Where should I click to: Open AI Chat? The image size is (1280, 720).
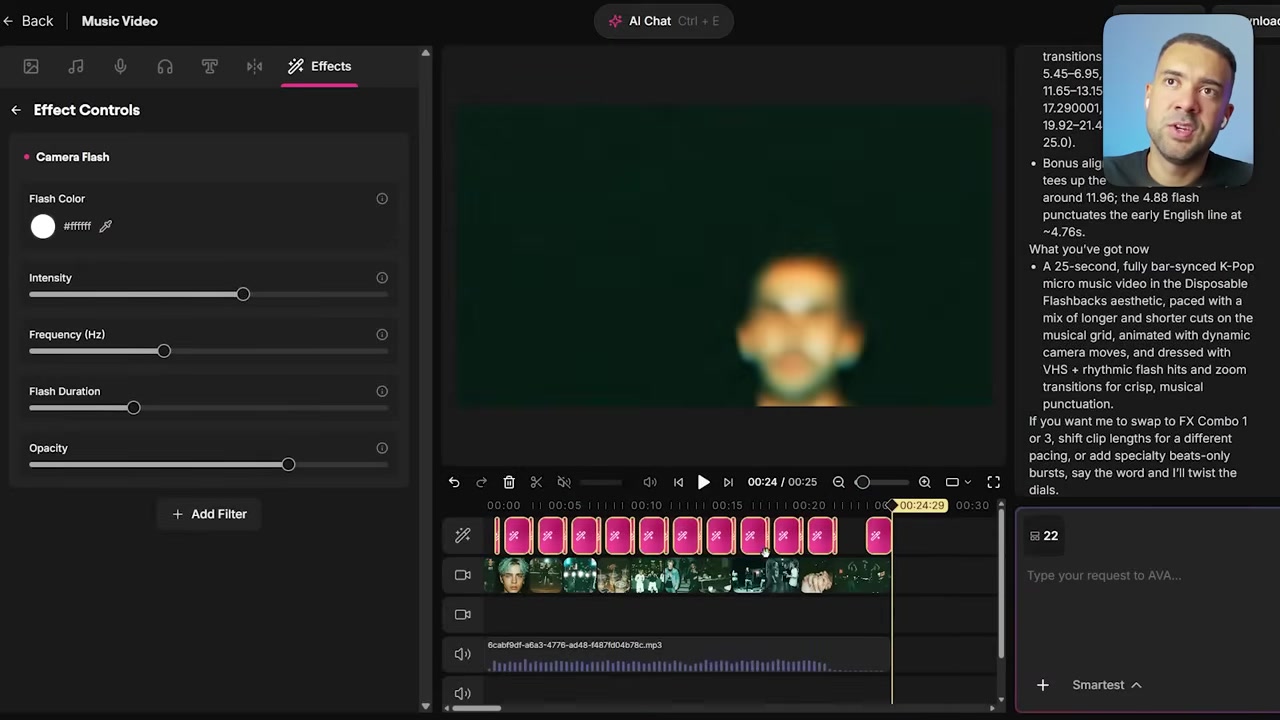(664, 21)
